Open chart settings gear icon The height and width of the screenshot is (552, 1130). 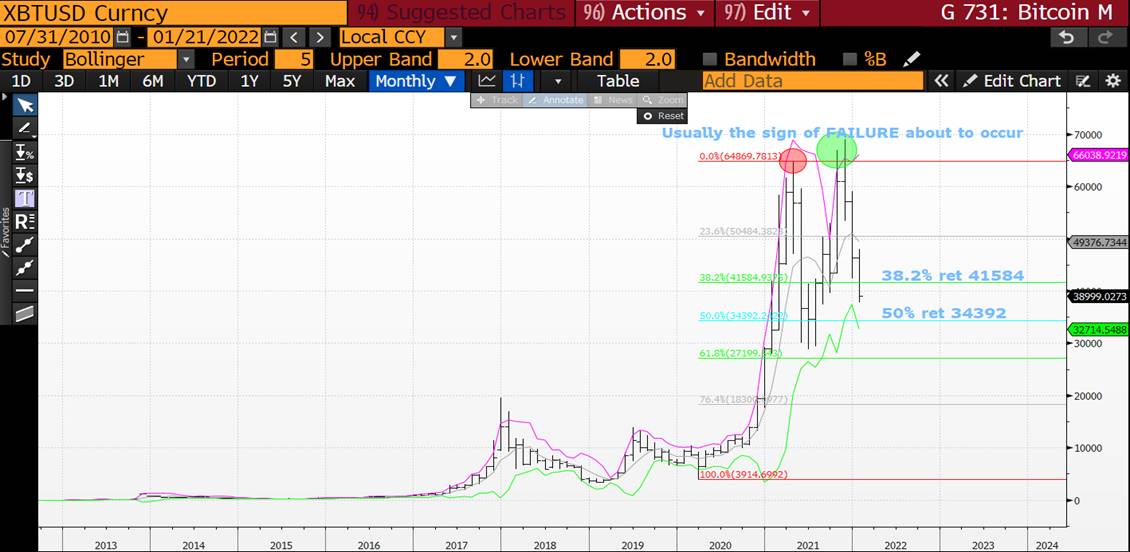click(1112, 81)
